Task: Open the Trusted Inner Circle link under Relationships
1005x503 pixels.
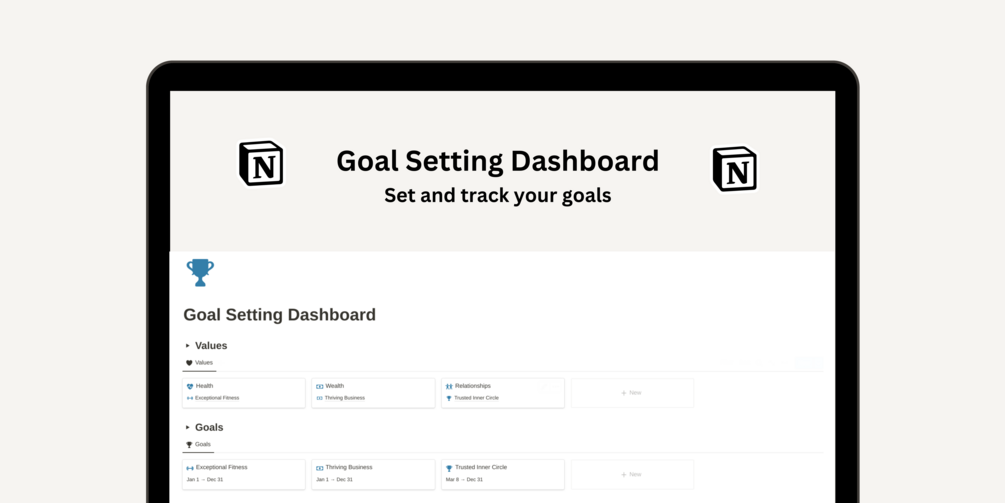Action: 476,398
